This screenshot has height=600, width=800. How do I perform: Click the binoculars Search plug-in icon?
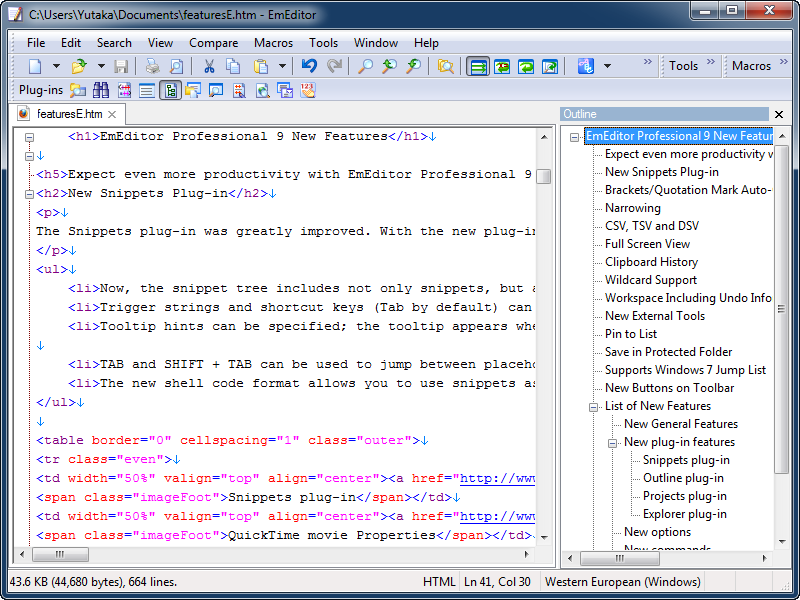click(101, 90)
